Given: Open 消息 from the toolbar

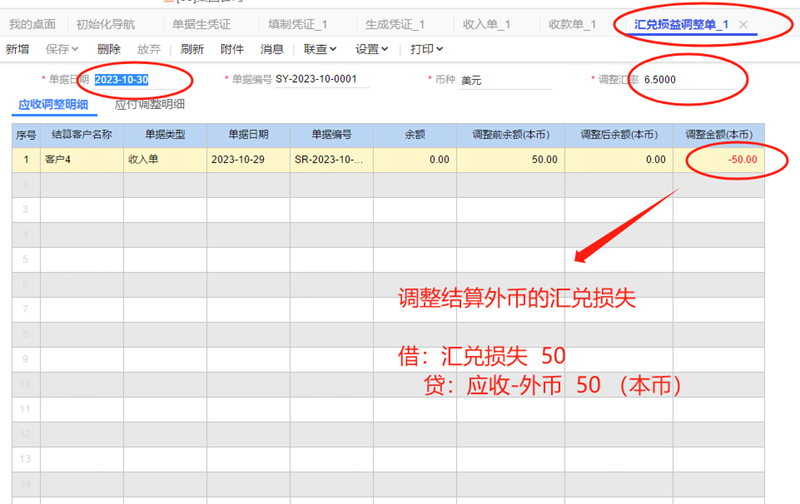Looking at the screenshot, I should tap(271, 49).
